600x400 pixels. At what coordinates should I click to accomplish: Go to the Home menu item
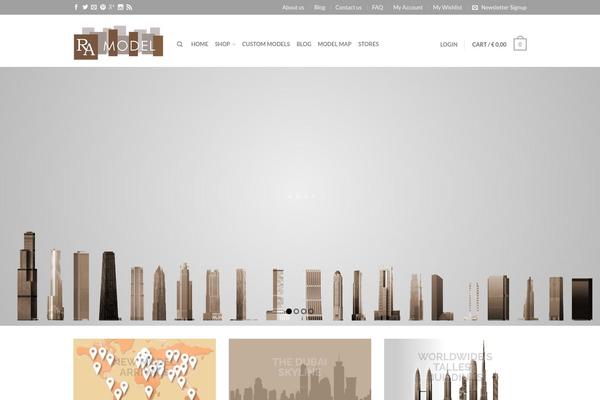pyautogui.click(x=199, y=44)
